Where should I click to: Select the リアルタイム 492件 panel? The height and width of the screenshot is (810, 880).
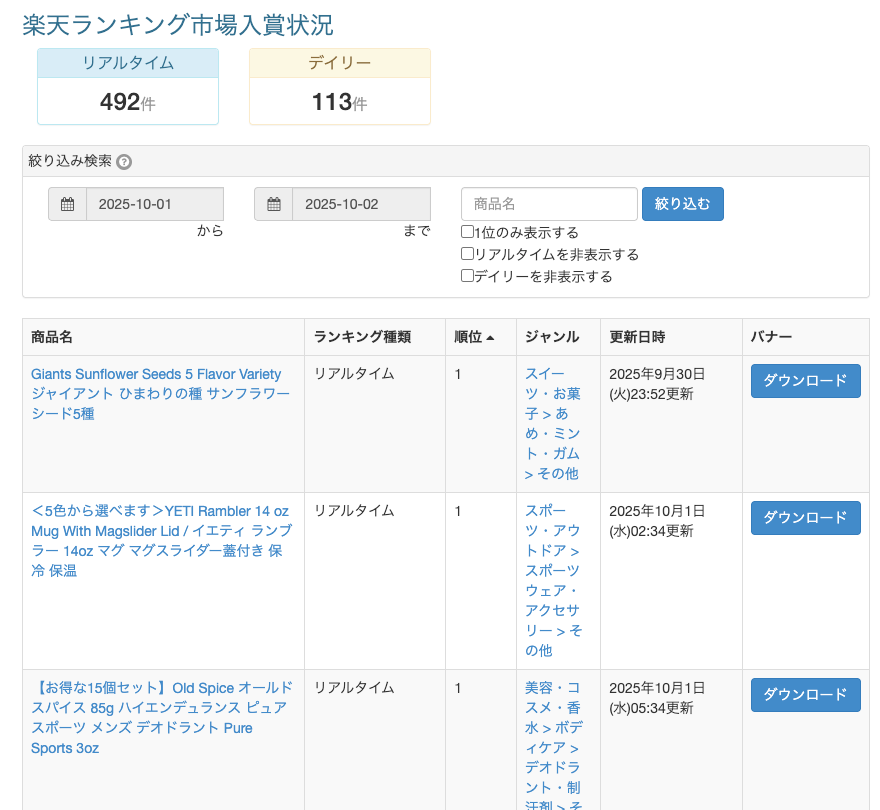[128, 87]
